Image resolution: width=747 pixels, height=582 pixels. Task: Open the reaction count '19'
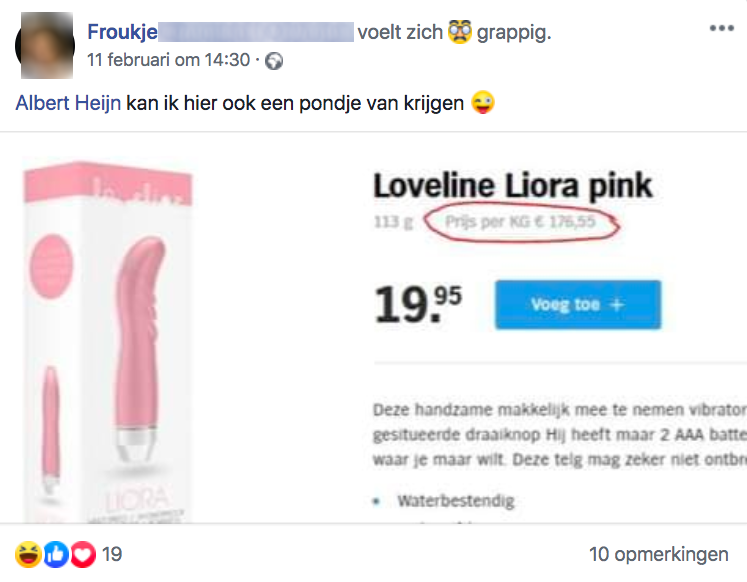[x=111, y=553]
